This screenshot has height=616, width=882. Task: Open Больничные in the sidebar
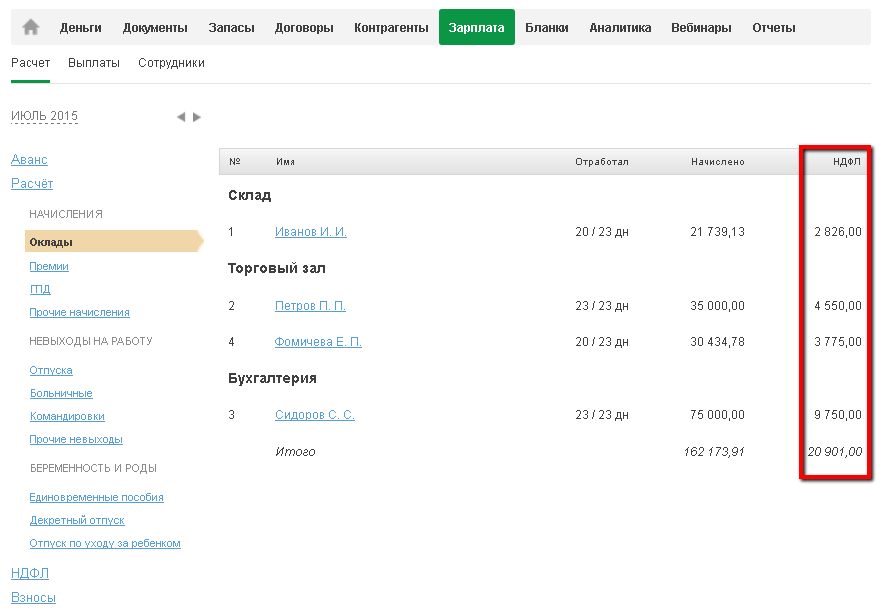[x=61, y=393]
